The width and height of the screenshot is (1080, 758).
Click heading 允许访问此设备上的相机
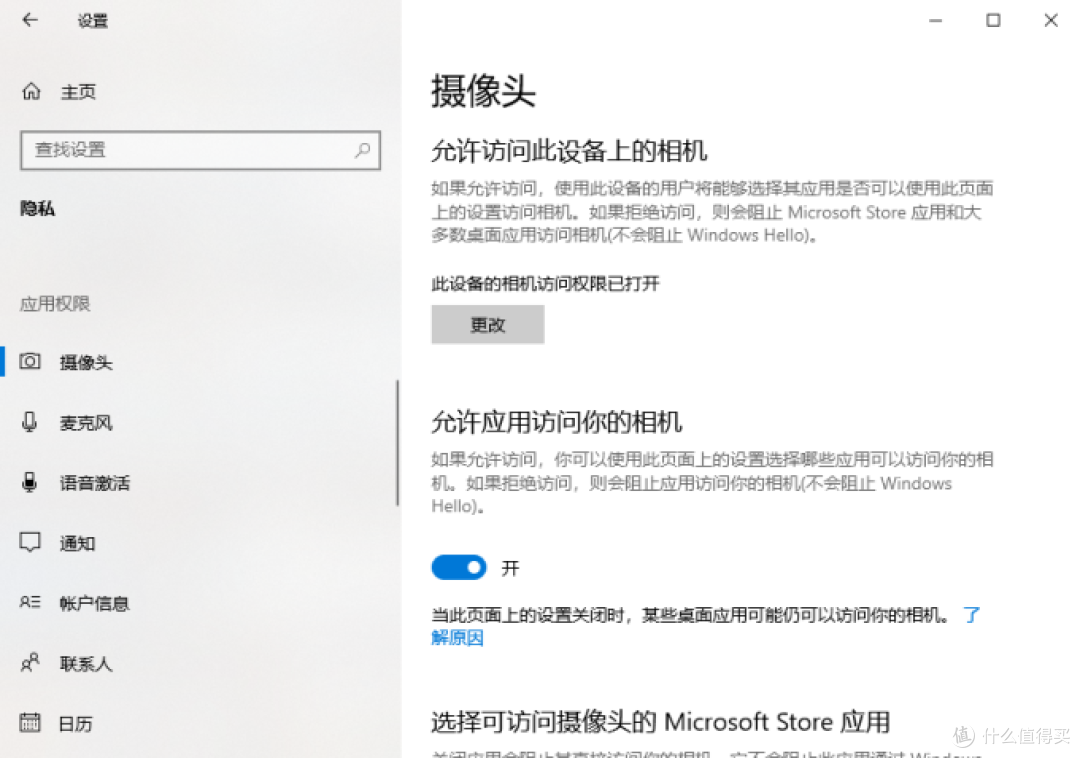(569, 151)
